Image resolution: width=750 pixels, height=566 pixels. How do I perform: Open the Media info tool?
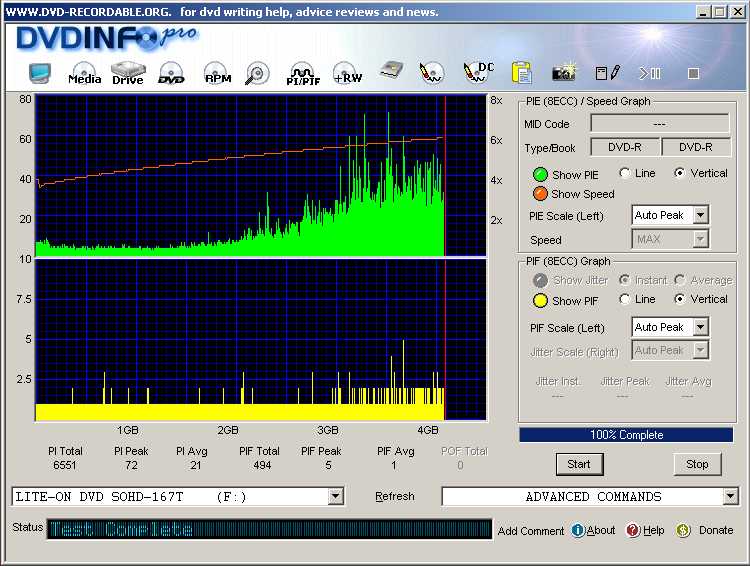(x=84, y=73)
